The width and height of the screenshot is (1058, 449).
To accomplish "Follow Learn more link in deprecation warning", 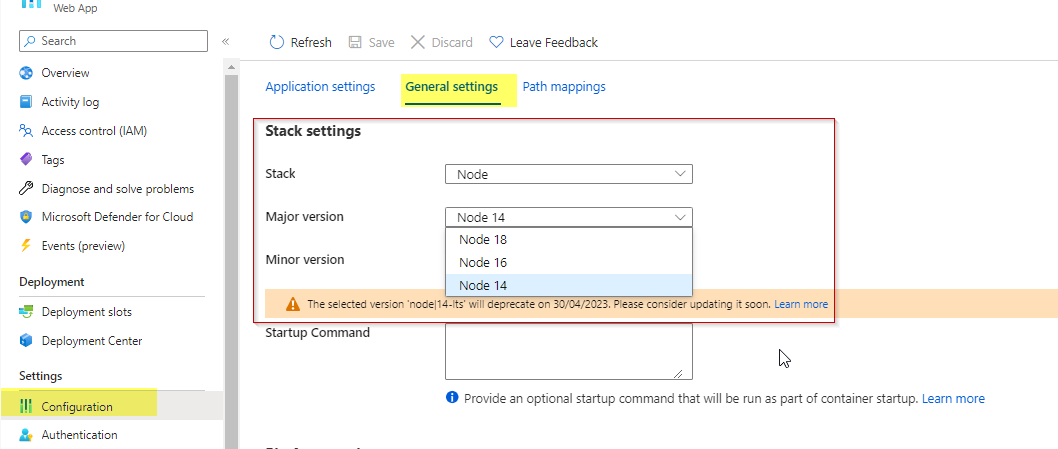I will coord(801,305).
